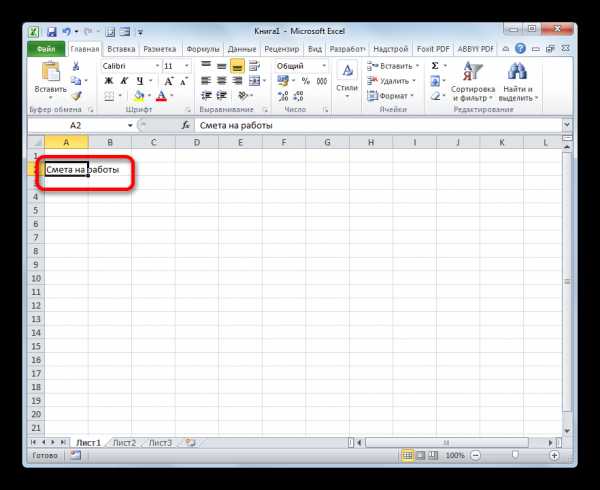Decrease font size with small A icon

pyautogui.click(x=184, y=81)
